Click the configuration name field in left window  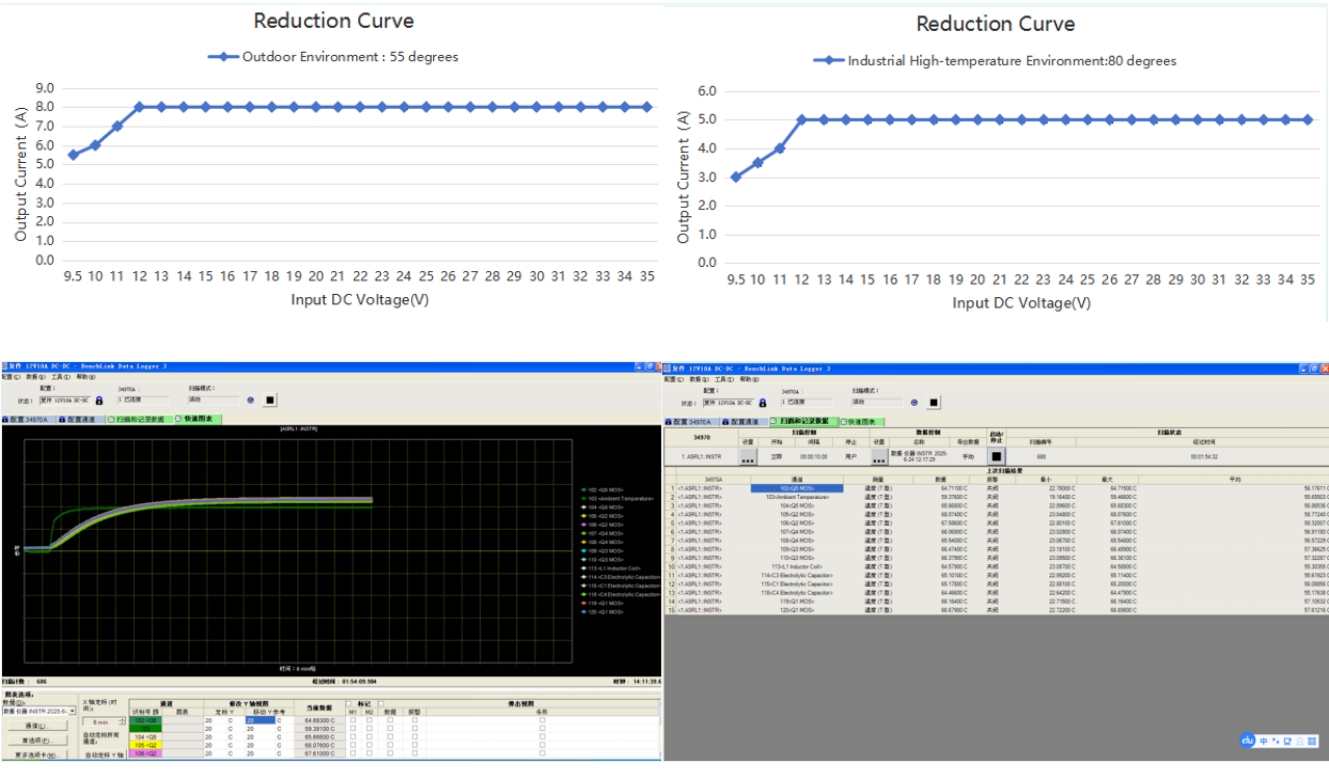[65, 400]
